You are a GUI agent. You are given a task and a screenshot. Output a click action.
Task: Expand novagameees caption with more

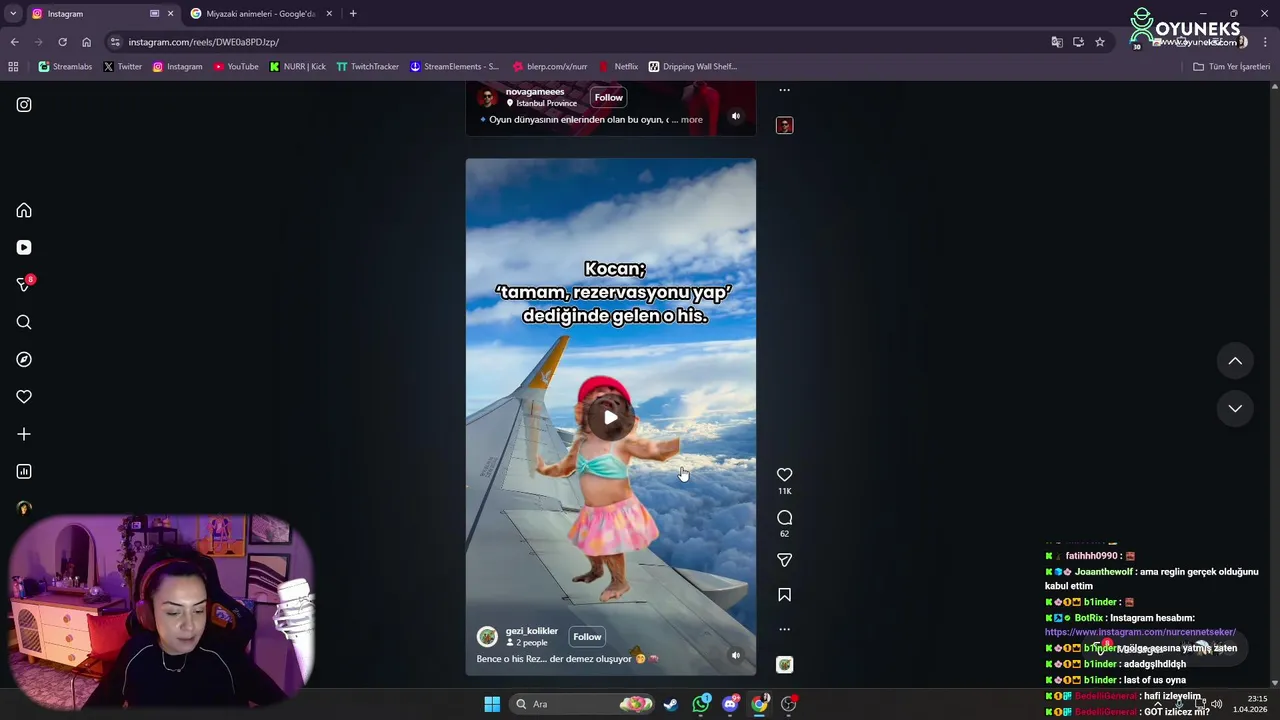[692, 120]
